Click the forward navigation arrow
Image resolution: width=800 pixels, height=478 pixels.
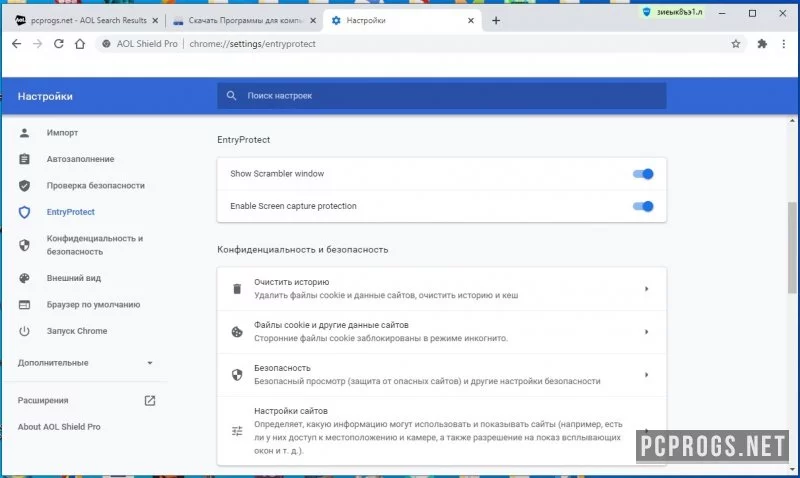(x=37, y=44)
